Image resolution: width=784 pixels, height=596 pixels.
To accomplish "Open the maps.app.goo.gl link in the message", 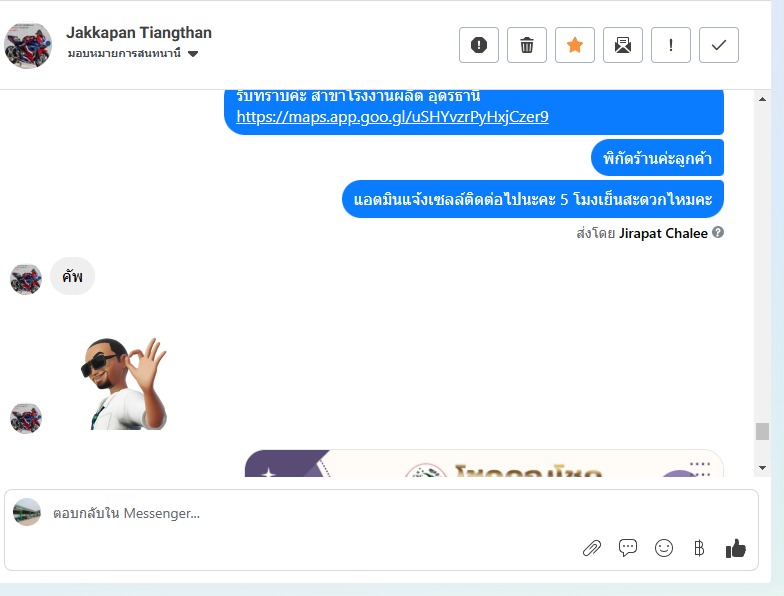I will [392, 116].
